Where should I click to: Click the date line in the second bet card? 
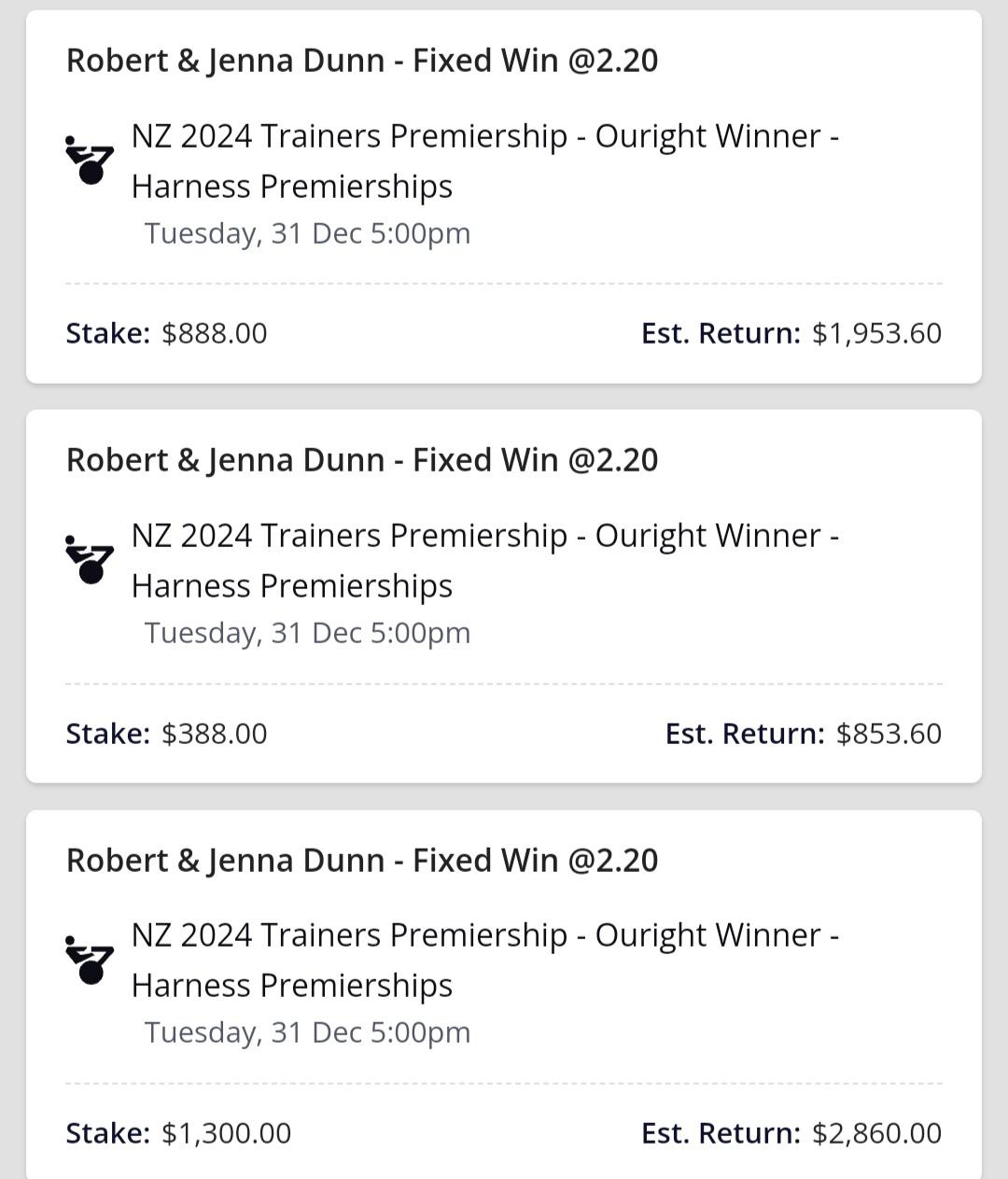click(308, 633)
